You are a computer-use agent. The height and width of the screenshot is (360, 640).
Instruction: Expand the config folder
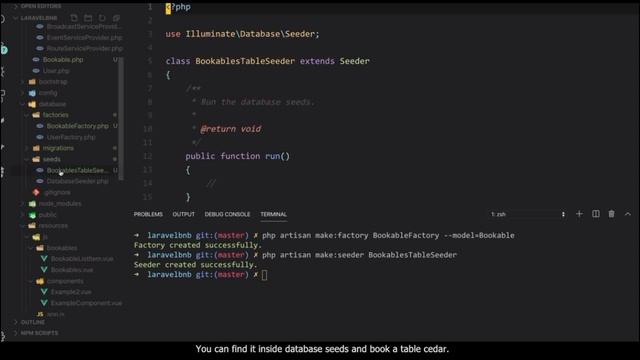coord(48,93)
